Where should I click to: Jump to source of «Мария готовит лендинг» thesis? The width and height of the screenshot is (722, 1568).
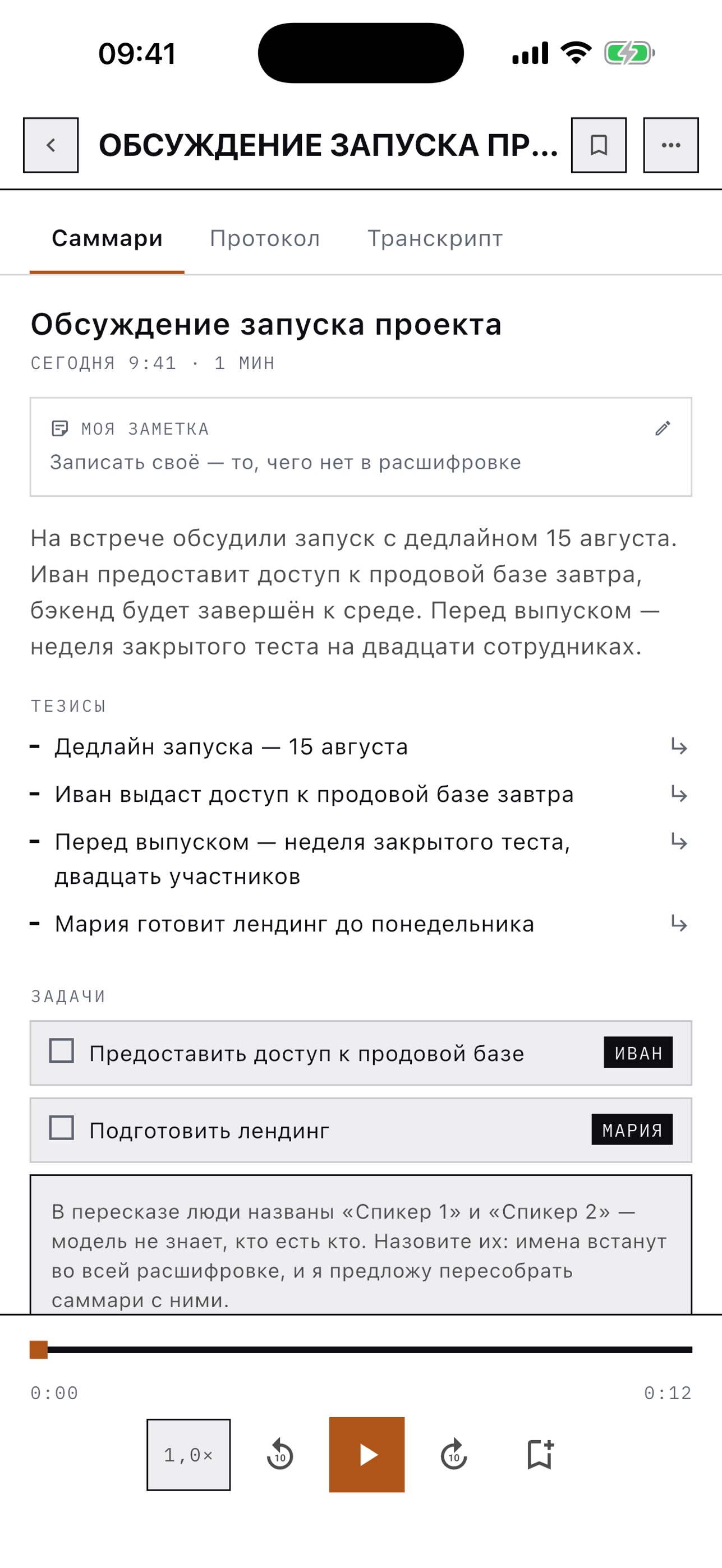point(679,923)
